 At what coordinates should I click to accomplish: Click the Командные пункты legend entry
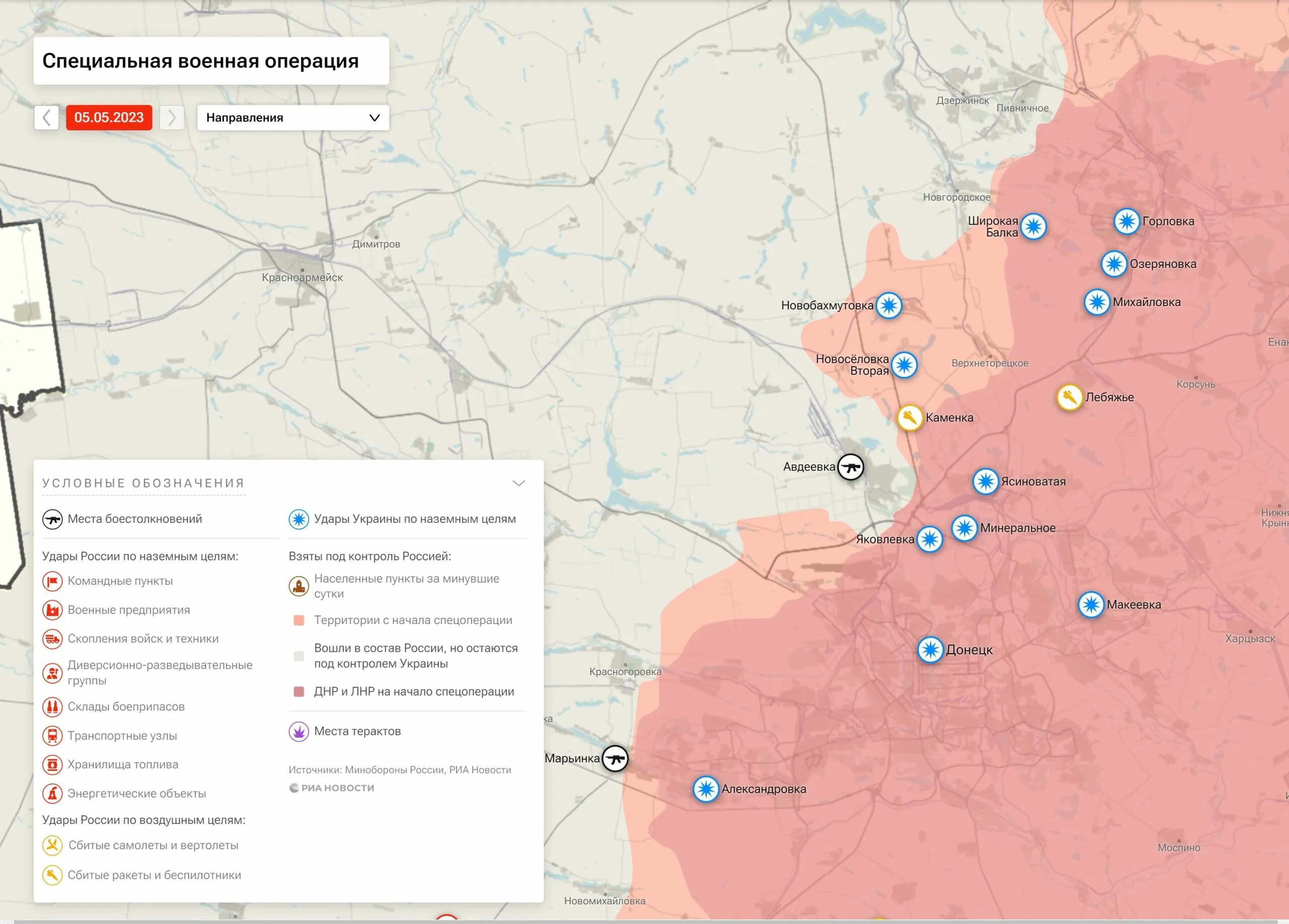pyautogui.click(x=120, y=581)
